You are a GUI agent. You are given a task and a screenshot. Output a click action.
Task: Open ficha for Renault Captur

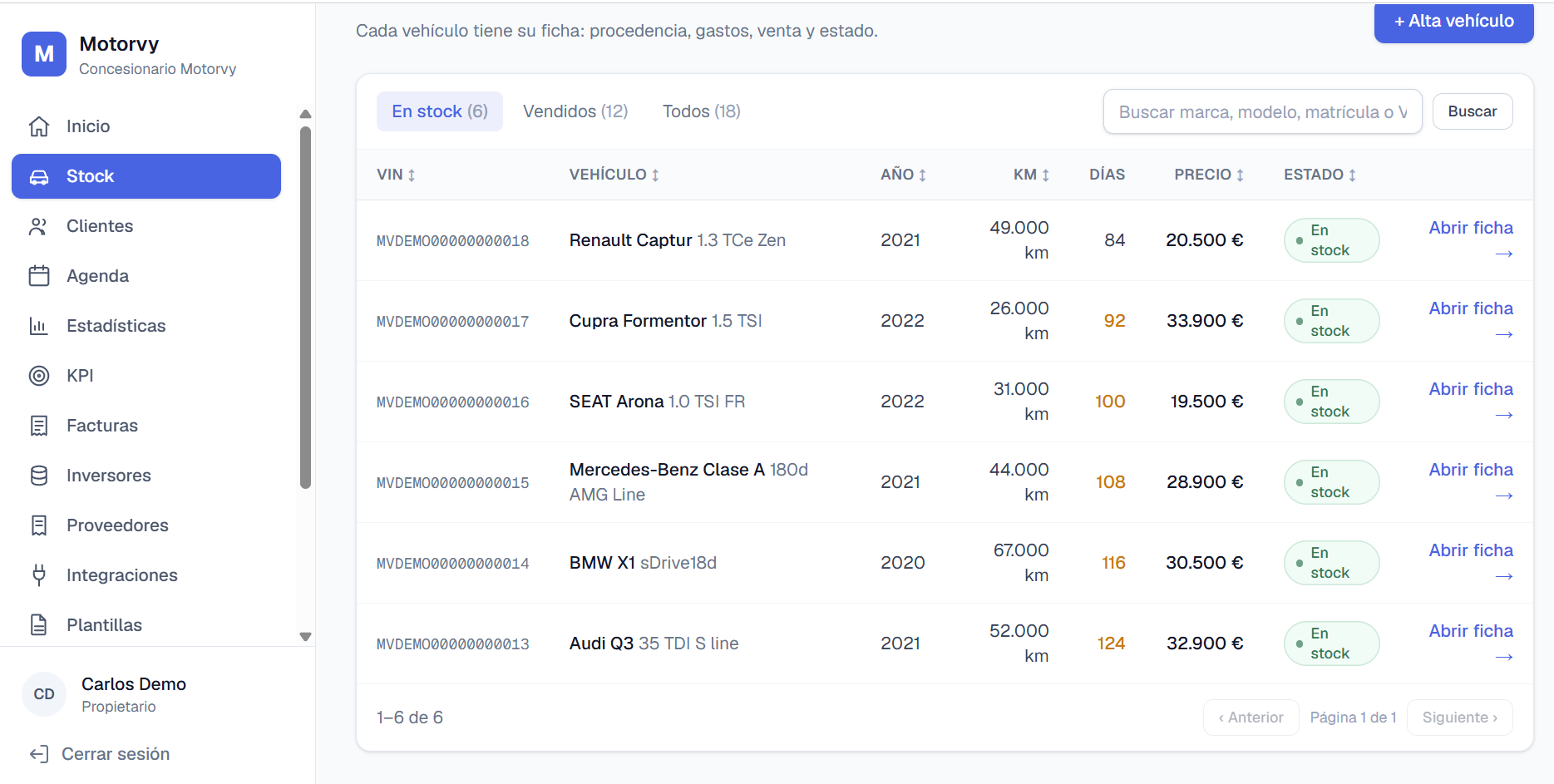pos(1471,240)
